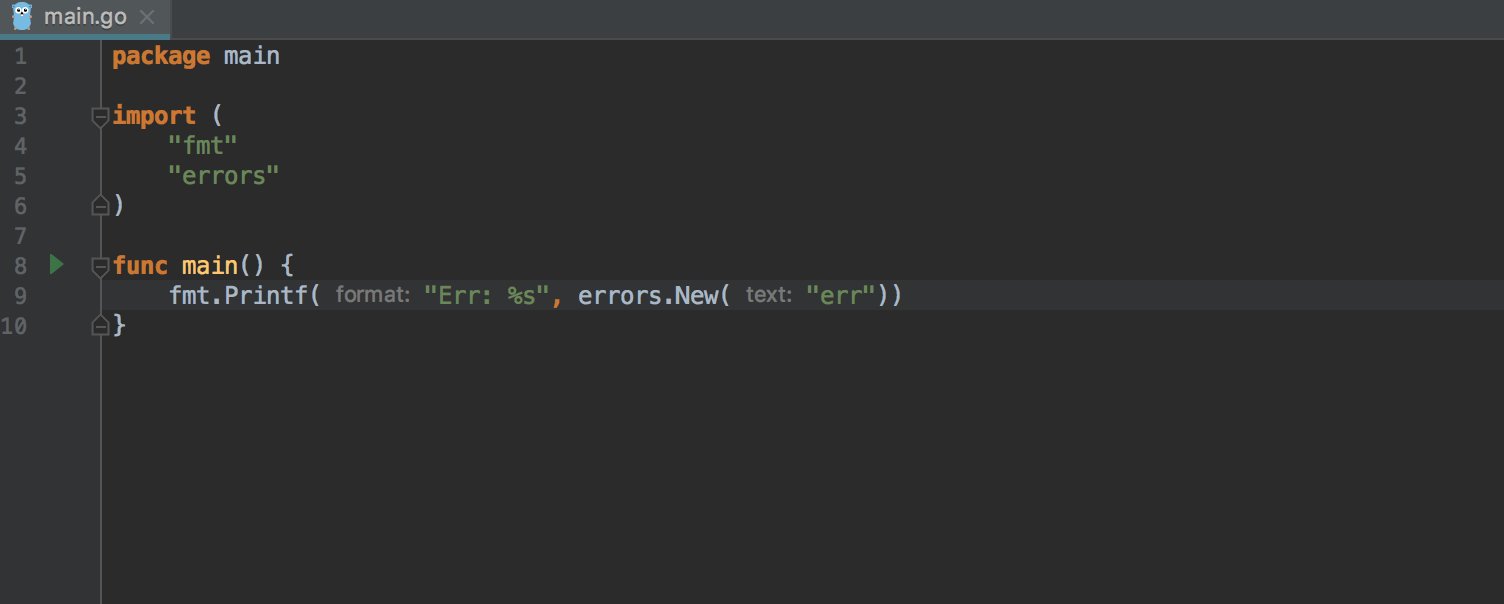Viewport: 1504px width, 604px height.
Task: Click the errors.New call
Action: (x=650, y=296)
